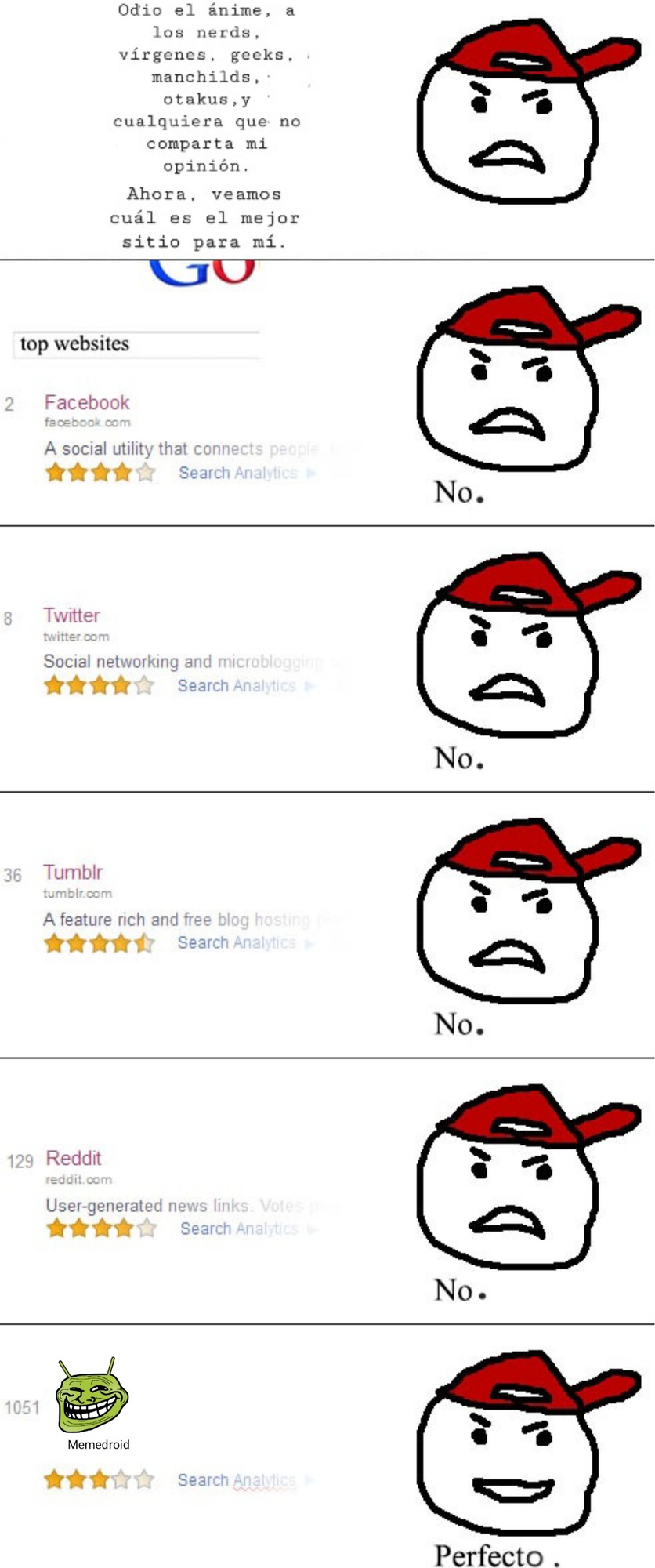Image resolution: width=655 pixels, height=1568 pixels.
Task: Click Facebook's star rating icons
Action: pos(100,473)
